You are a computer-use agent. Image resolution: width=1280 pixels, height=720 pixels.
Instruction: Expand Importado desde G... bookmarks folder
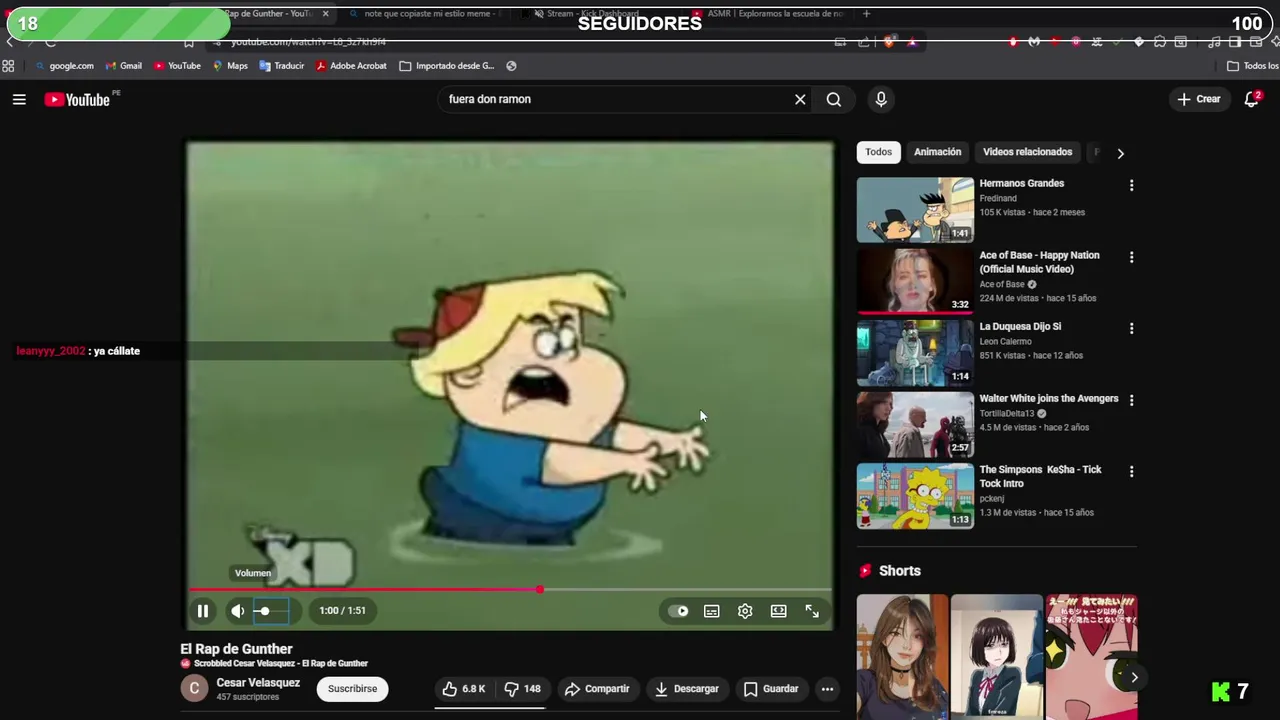tap(446, 66)
